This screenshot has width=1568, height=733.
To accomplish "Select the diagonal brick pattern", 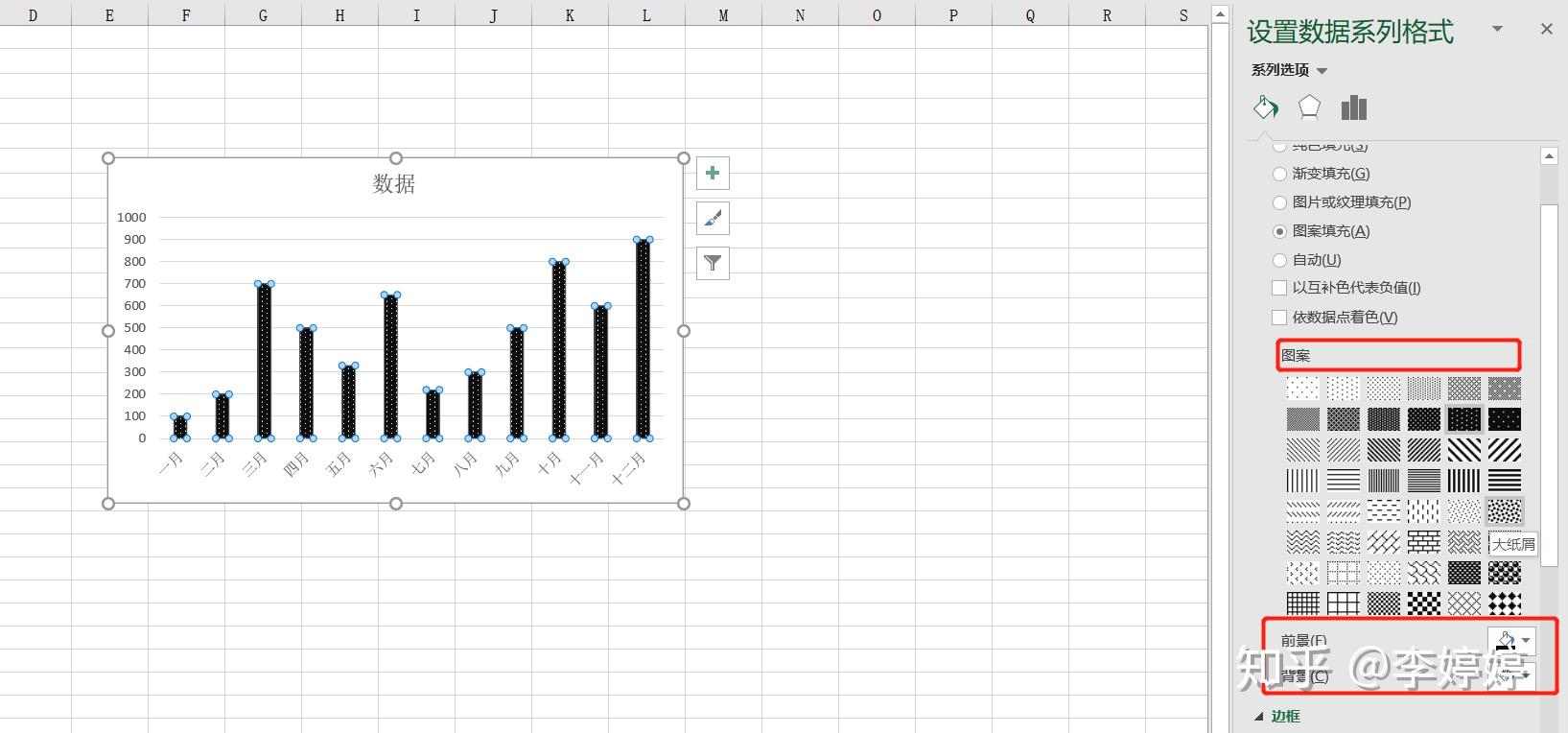I will pyautogui.click(x=1384, y=542).
